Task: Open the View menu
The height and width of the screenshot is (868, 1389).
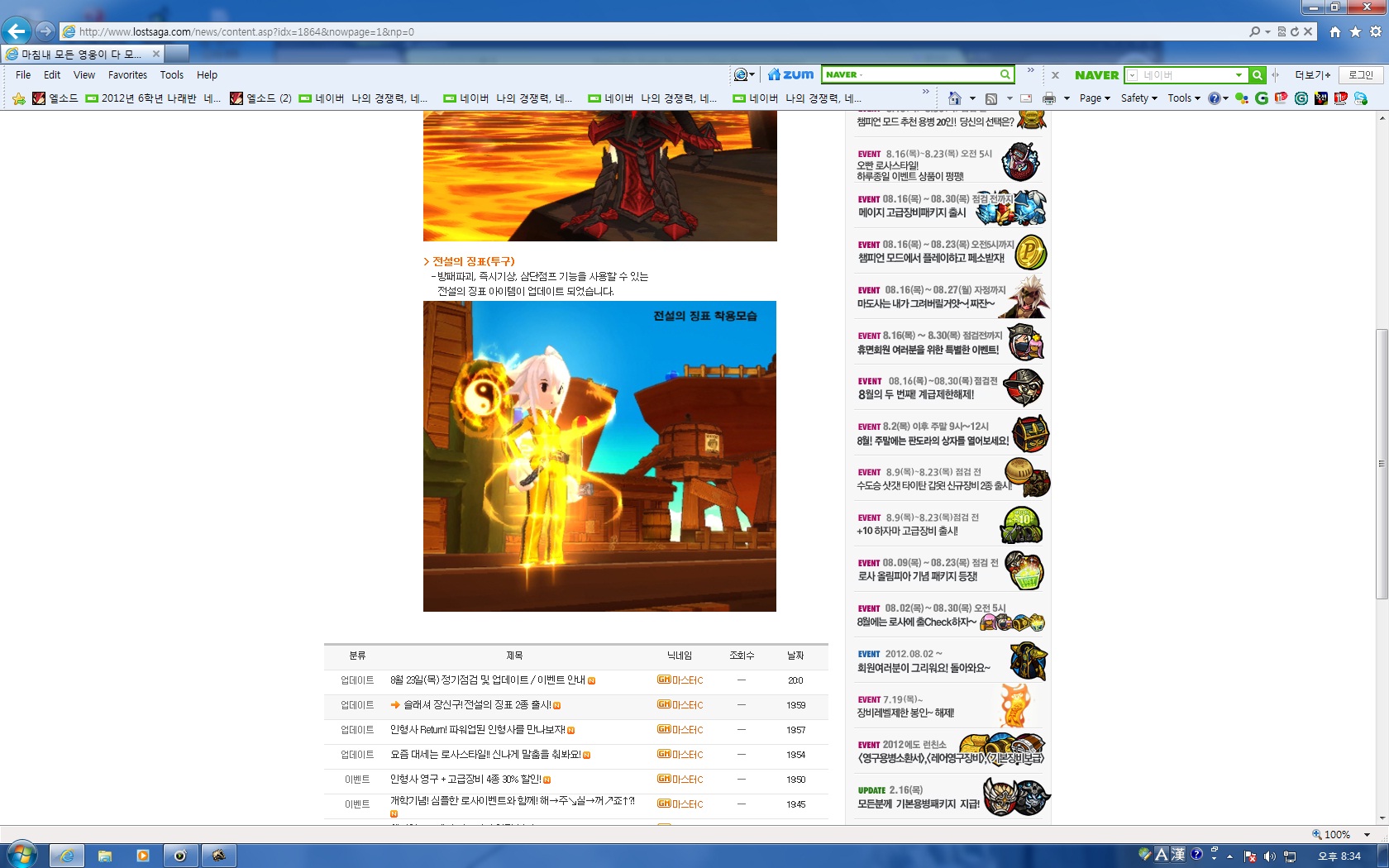Action: click(x=84, y=75)
